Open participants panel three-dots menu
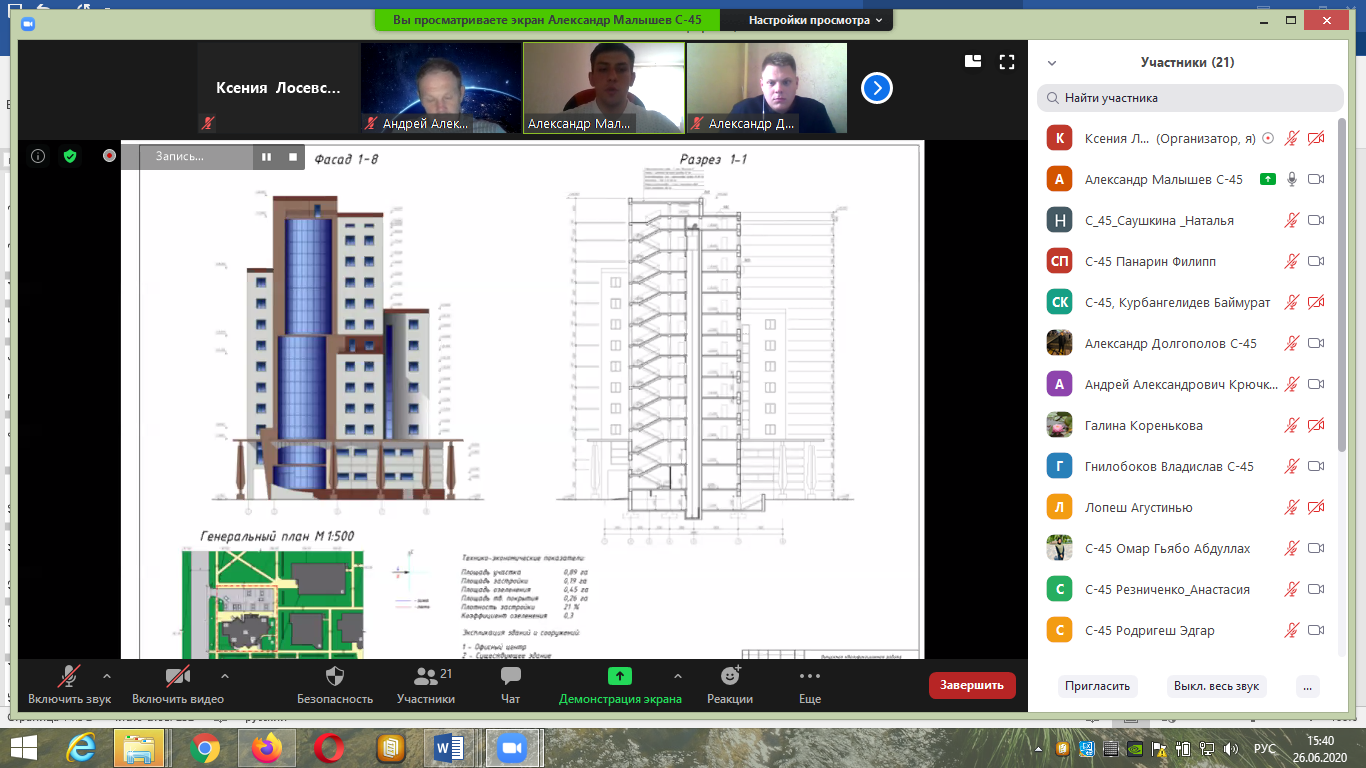Viewport: 1366px width, 768px height. click(1308, 686)
